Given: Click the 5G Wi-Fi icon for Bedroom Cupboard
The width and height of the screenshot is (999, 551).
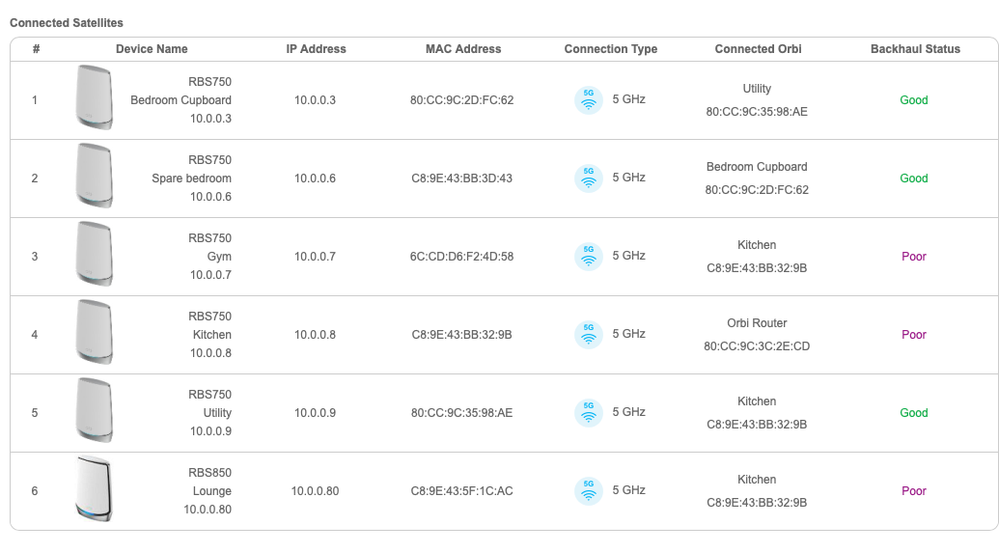Looking at the screenshot, I should pos(589,100).
